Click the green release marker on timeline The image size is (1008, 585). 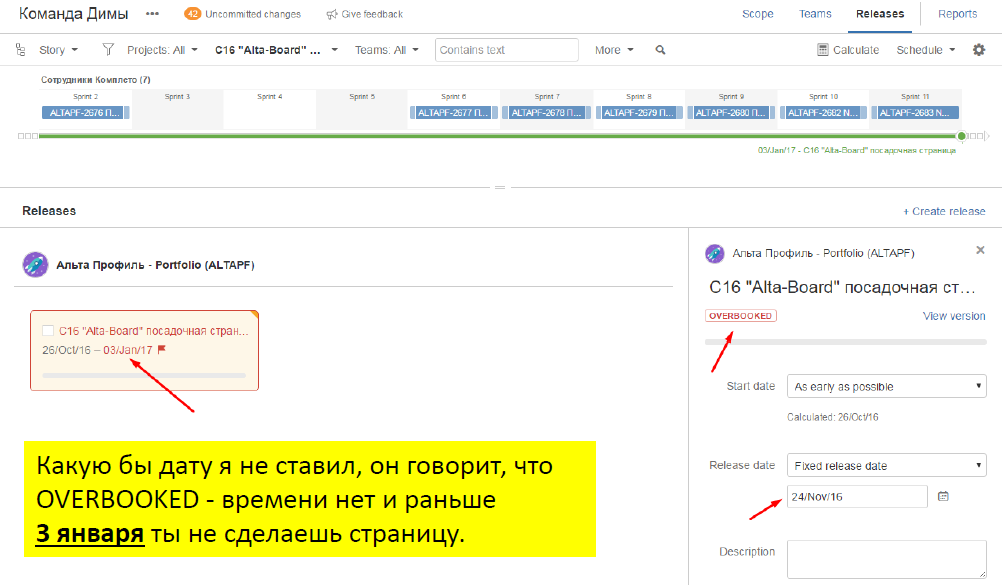961,135
